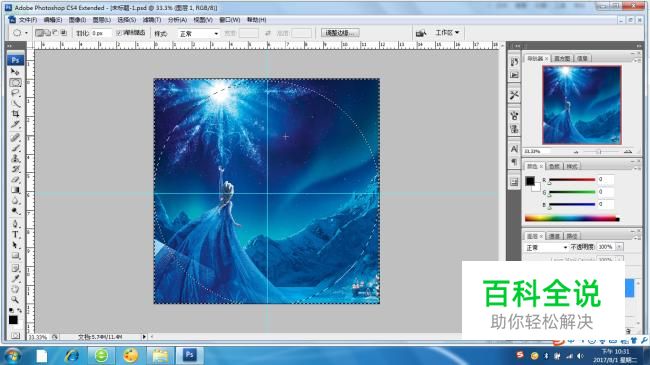Open the layer opacity slider arrow

[619, 247]
